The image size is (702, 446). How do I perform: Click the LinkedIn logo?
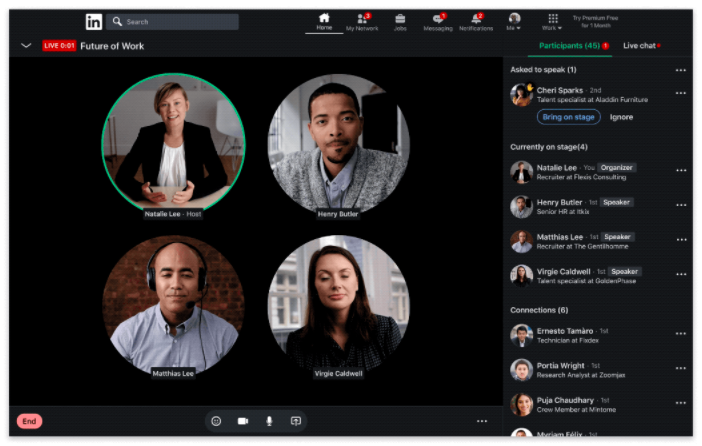tap(94, 21)
